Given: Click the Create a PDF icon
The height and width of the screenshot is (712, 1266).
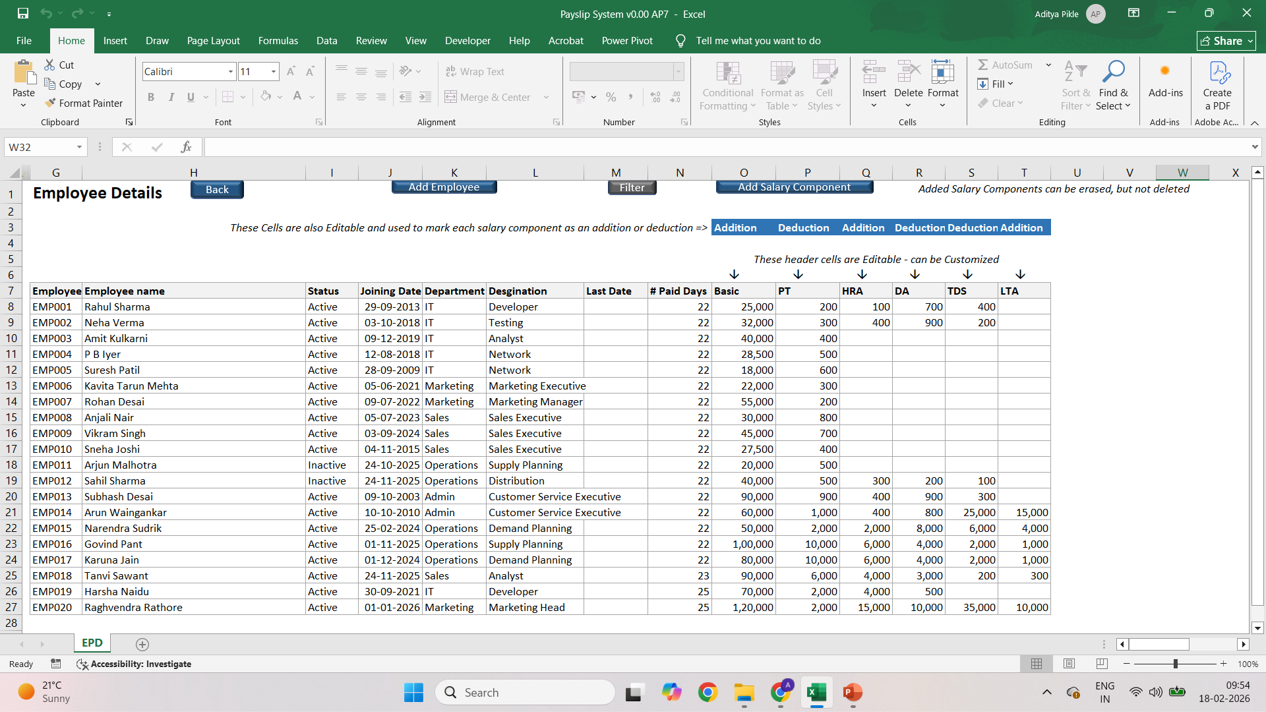Looking at the screenshot, I should [x=1218, y=74].
